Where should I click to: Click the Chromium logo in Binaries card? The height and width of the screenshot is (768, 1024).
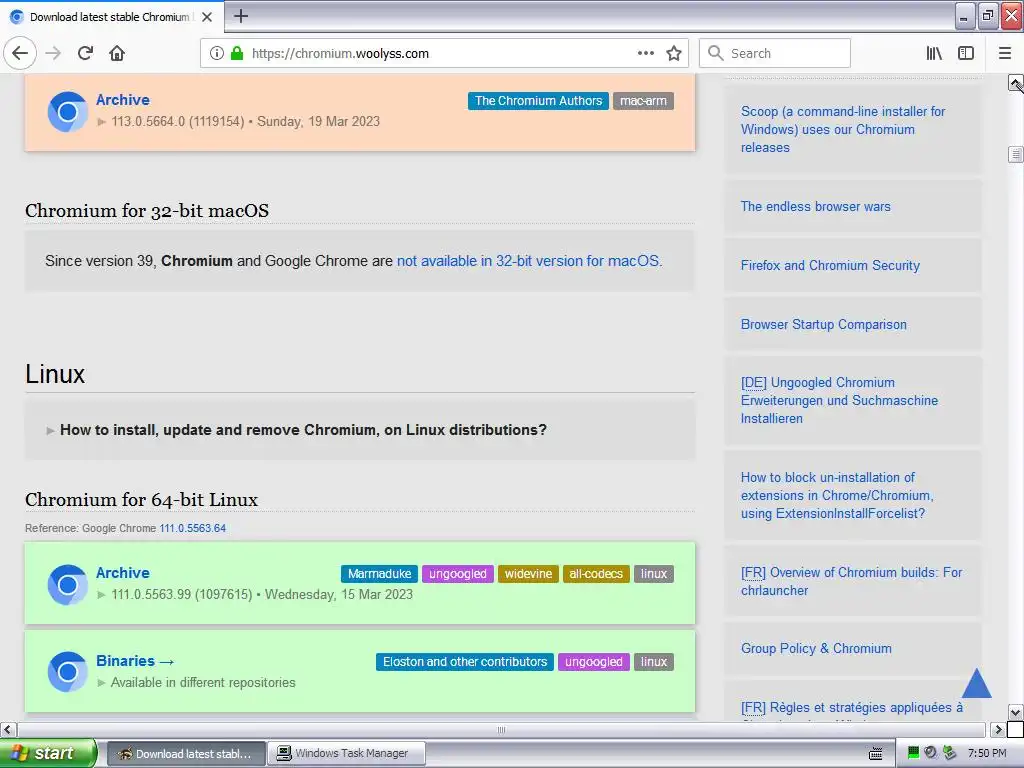tap(67, 671)
